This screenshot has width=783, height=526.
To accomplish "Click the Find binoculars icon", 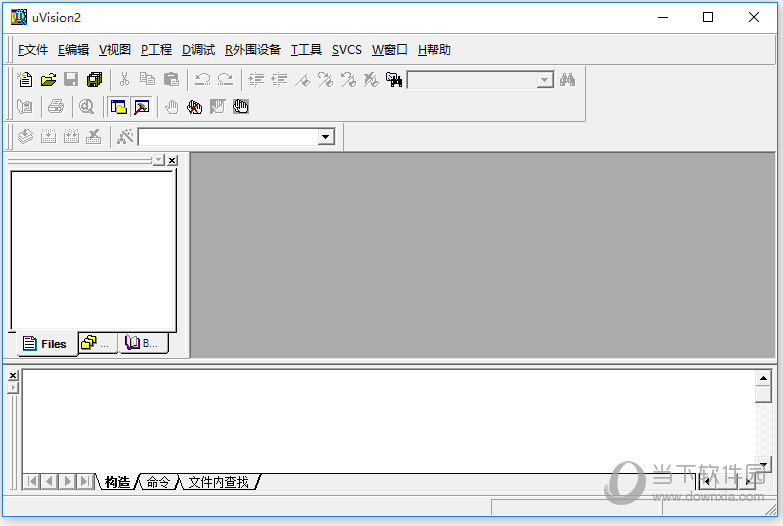I will click(x=567, y=79).
